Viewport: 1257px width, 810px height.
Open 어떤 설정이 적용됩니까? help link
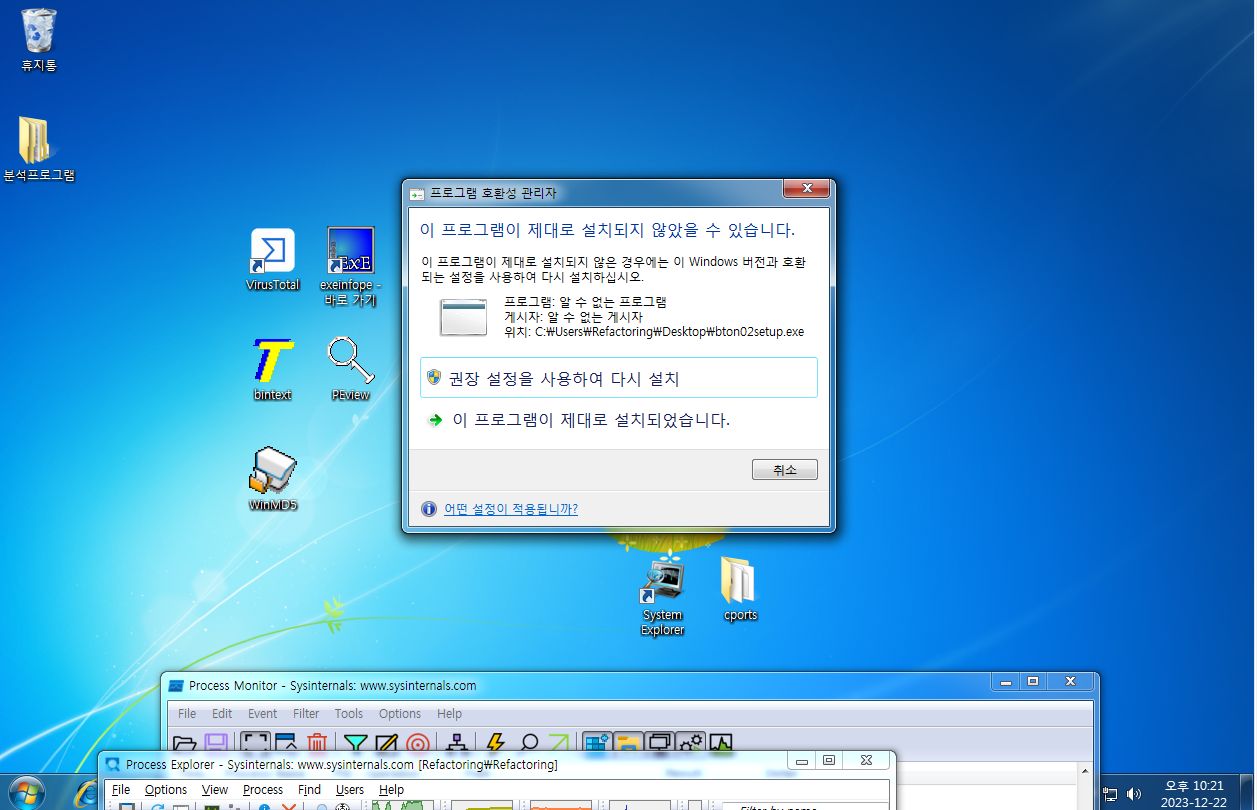511,509
